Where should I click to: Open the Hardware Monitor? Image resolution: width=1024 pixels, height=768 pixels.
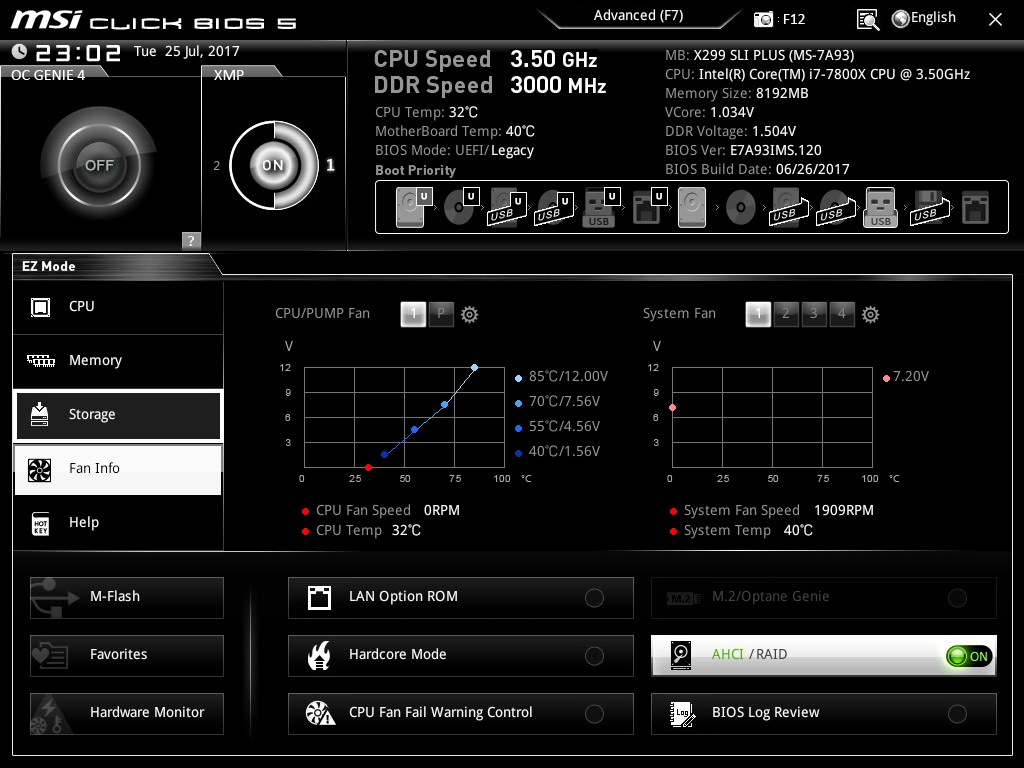(x=127, y=714)
